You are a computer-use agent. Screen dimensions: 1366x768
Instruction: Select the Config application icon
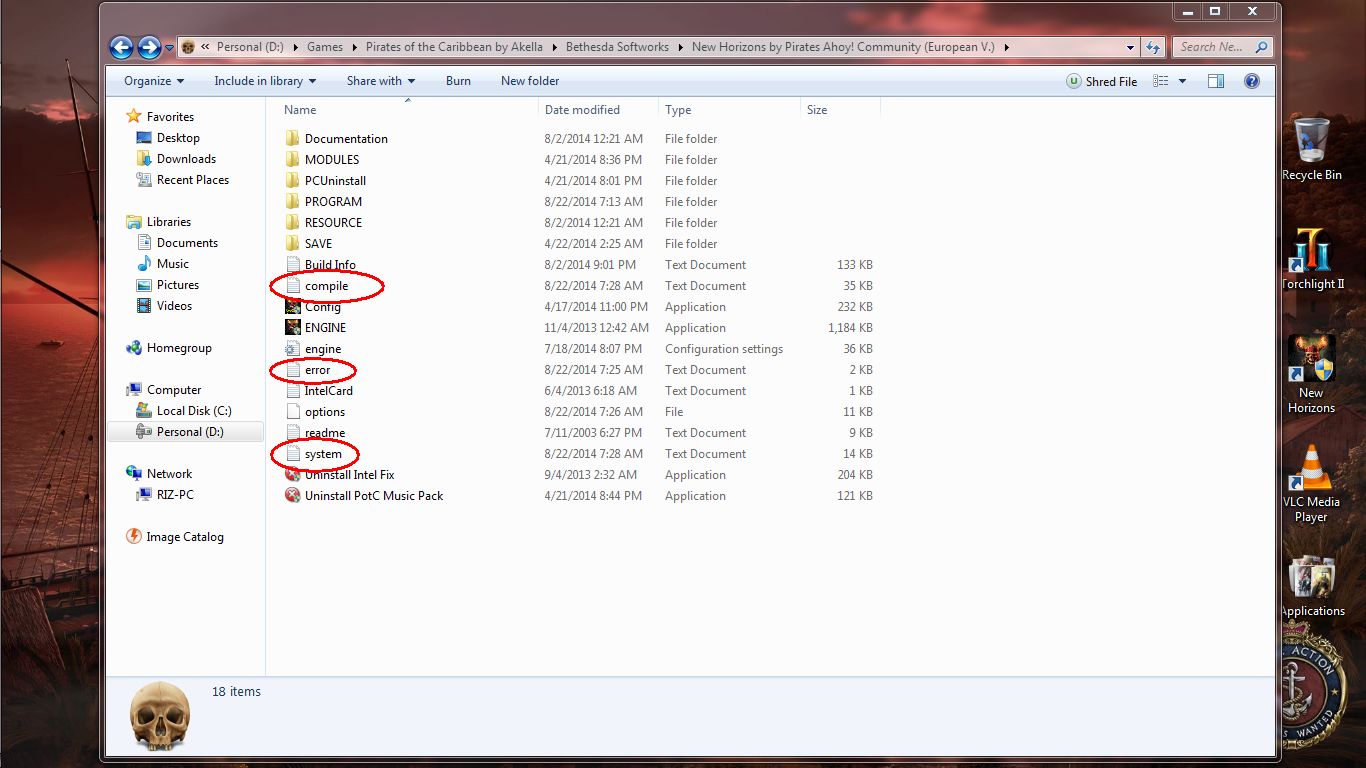[292, 306]
